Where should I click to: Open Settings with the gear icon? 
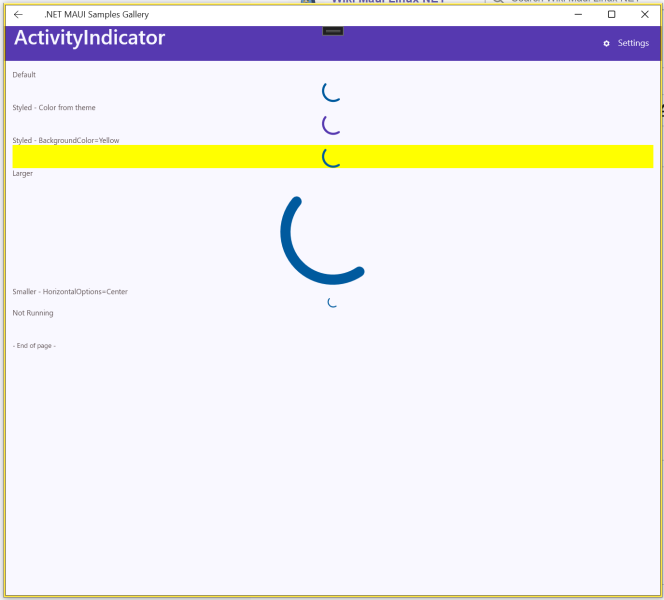pyautogui.click(x=606, y=44)
